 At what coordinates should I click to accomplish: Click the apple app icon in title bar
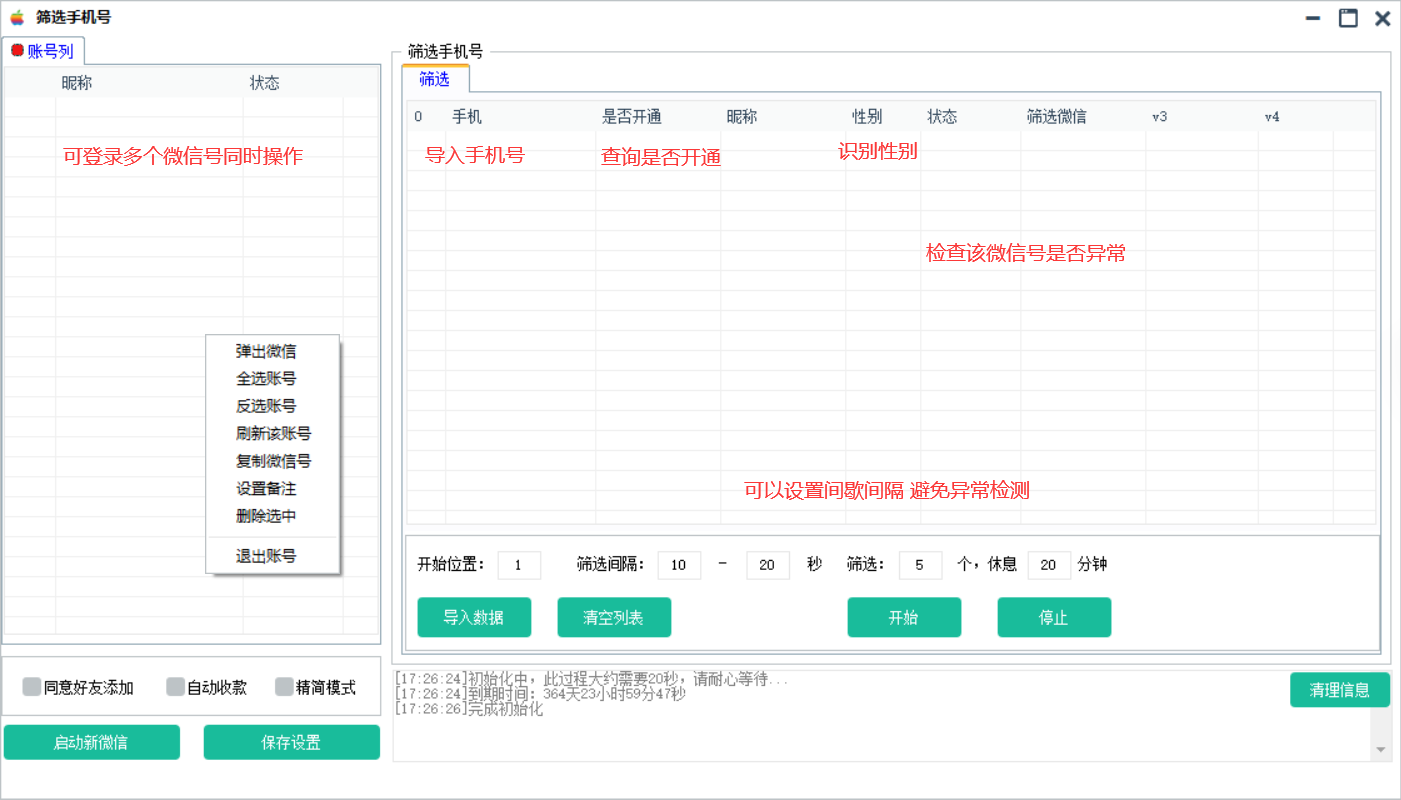pos(16,17)
